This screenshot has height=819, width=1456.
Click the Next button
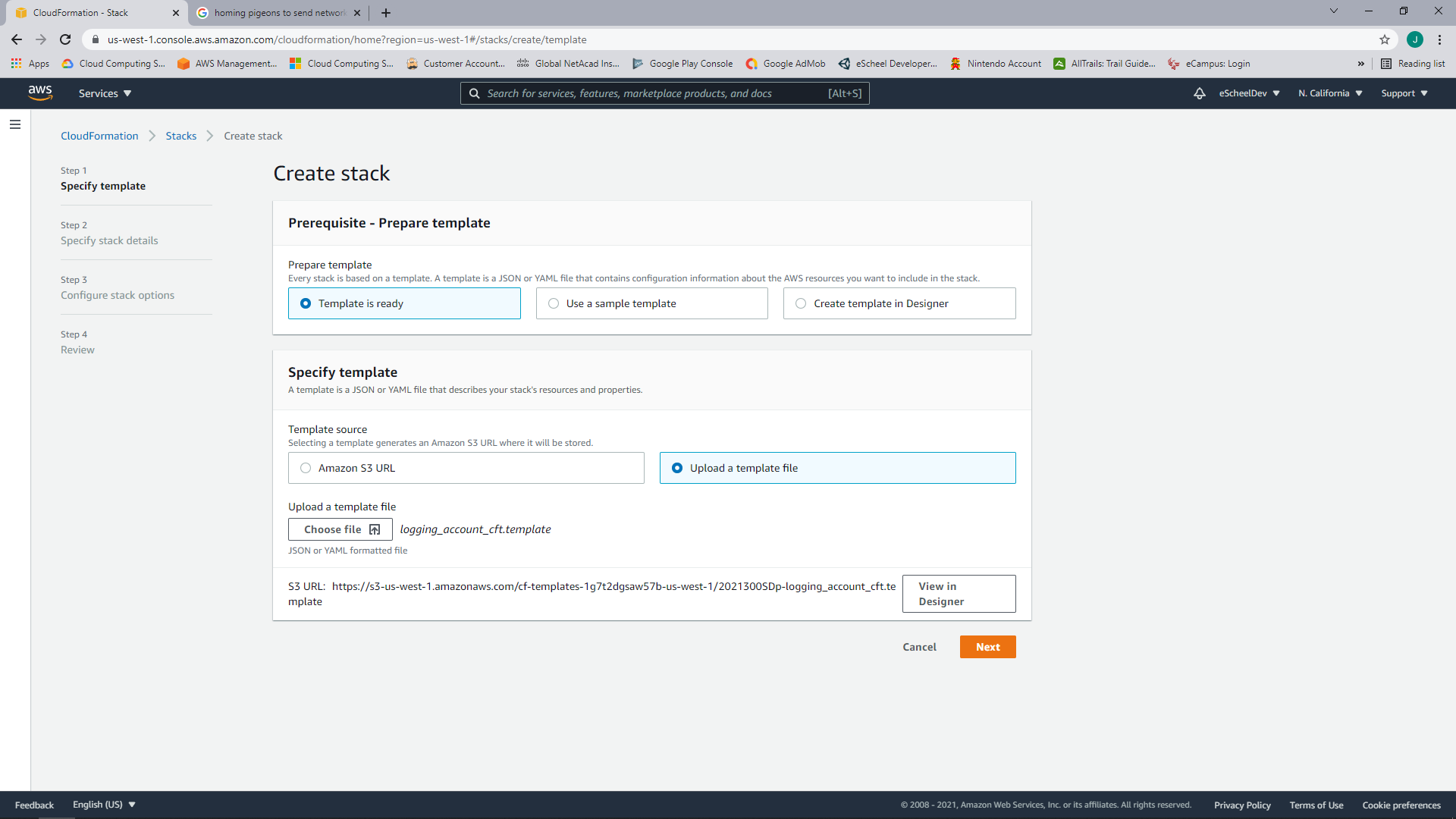point(987,647)
